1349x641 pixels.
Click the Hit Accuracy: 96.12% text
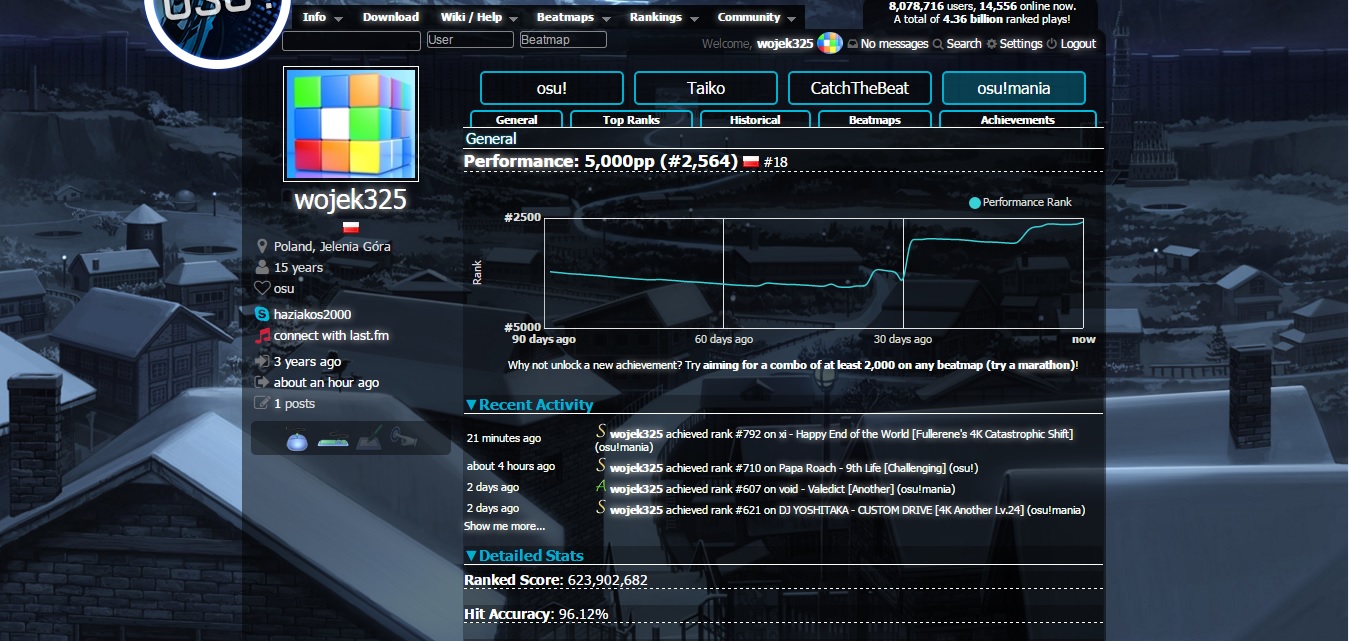[536, 614]
